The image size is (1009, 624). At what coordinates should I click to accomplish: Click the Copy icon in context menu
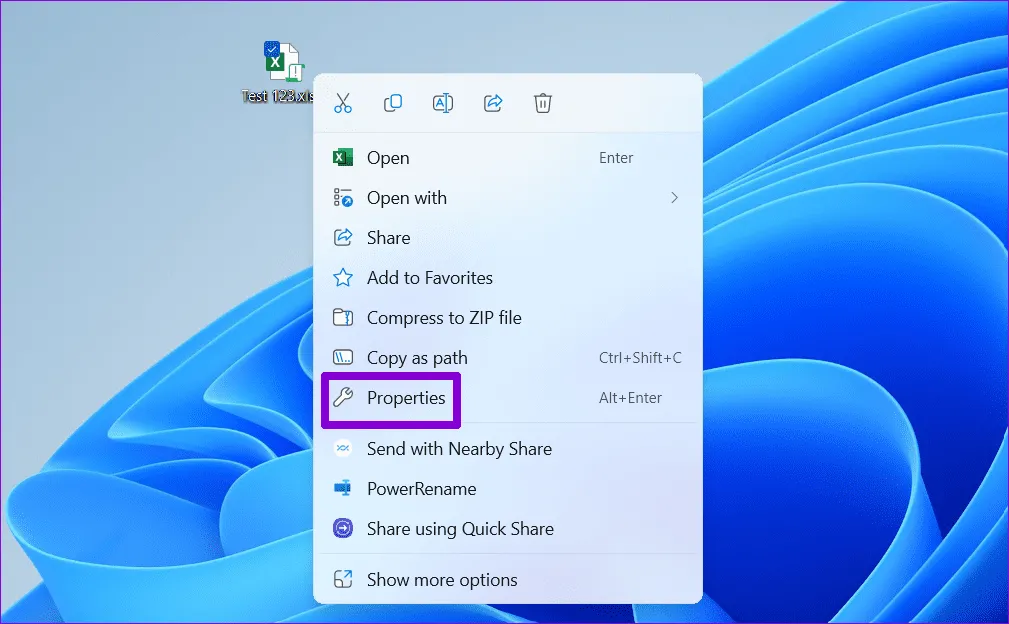pos(393,103)
